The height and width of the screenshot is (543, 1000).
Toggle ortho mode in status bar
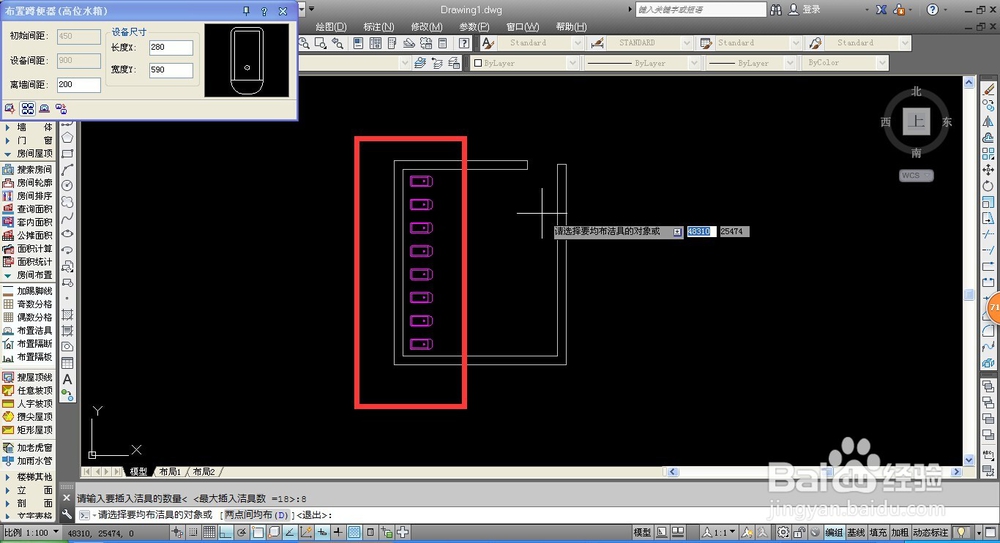point(225,532)
